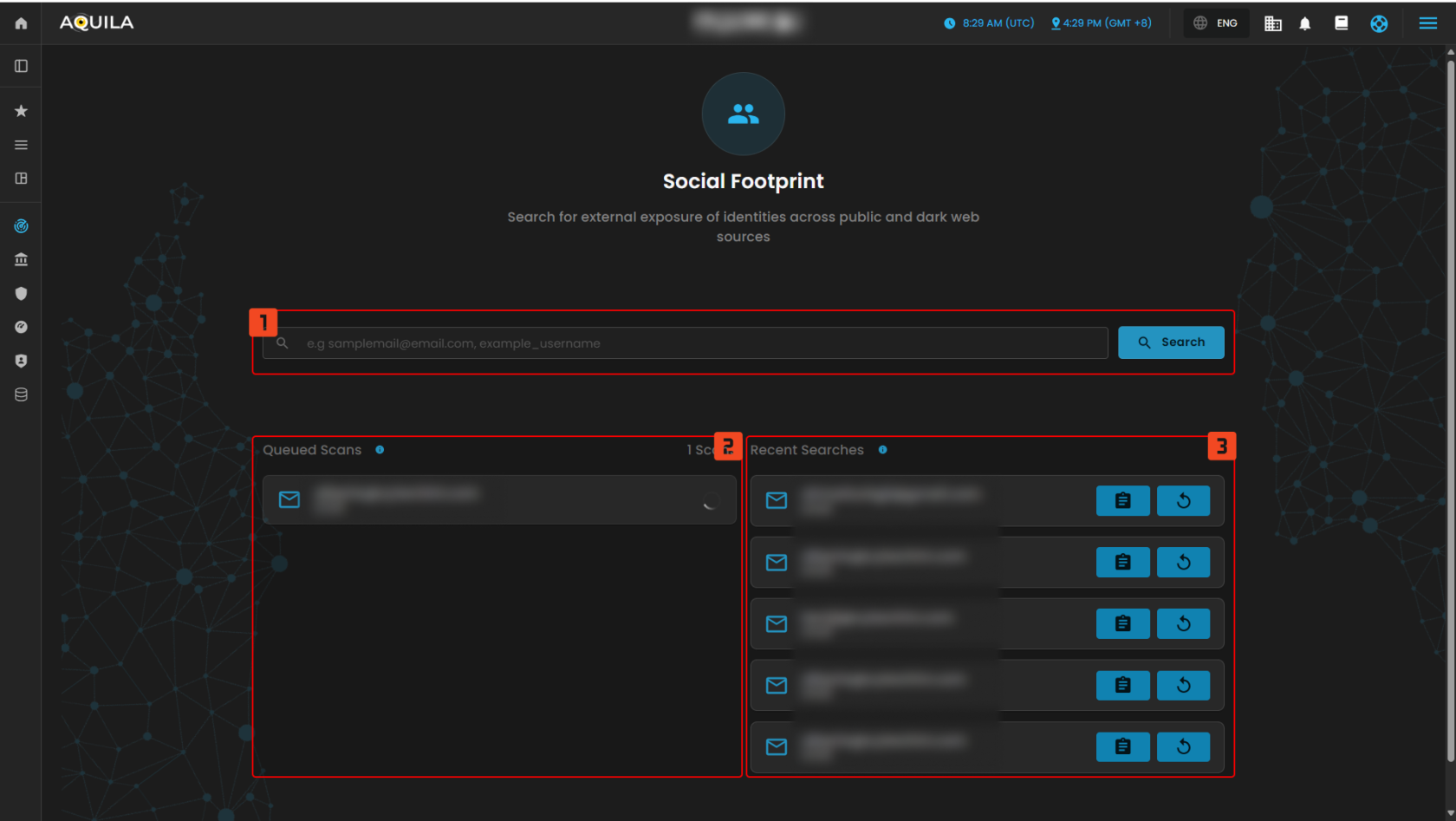Select the shield icon in sidebar
1456x821 pixels.
tap(21, 293)
